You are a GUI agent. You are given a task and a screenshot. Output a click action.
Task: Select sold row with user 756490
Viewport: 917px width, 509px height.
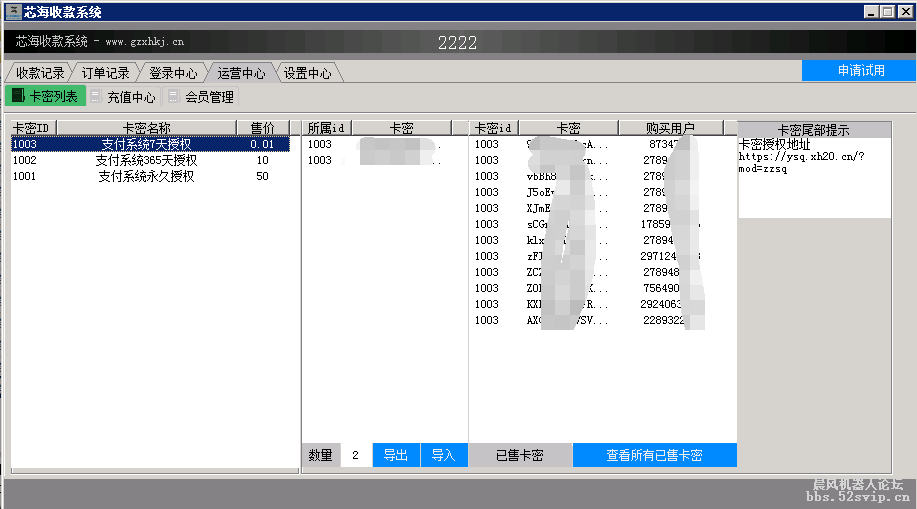[602, 288]
